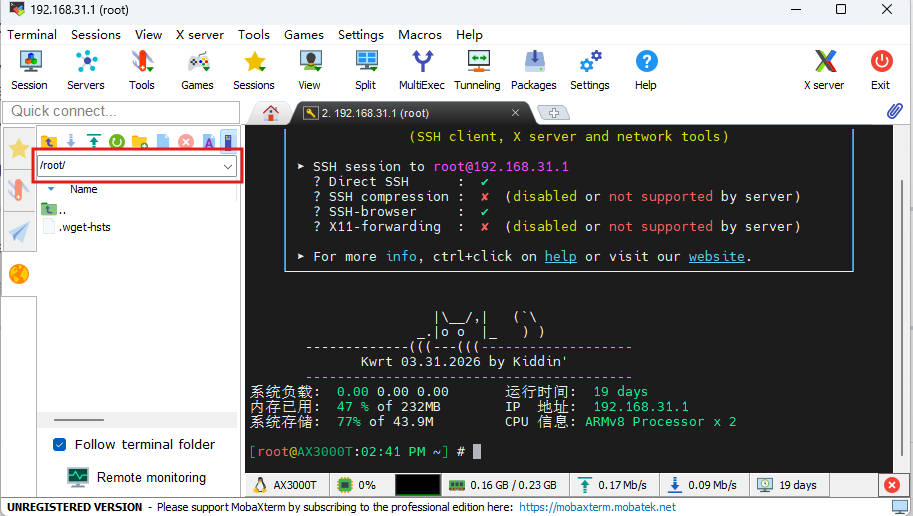Screen dimensions: 913x516
Task: Create a new file using the blank page icon
Action: pyautogui.click(x=163, y=141)
